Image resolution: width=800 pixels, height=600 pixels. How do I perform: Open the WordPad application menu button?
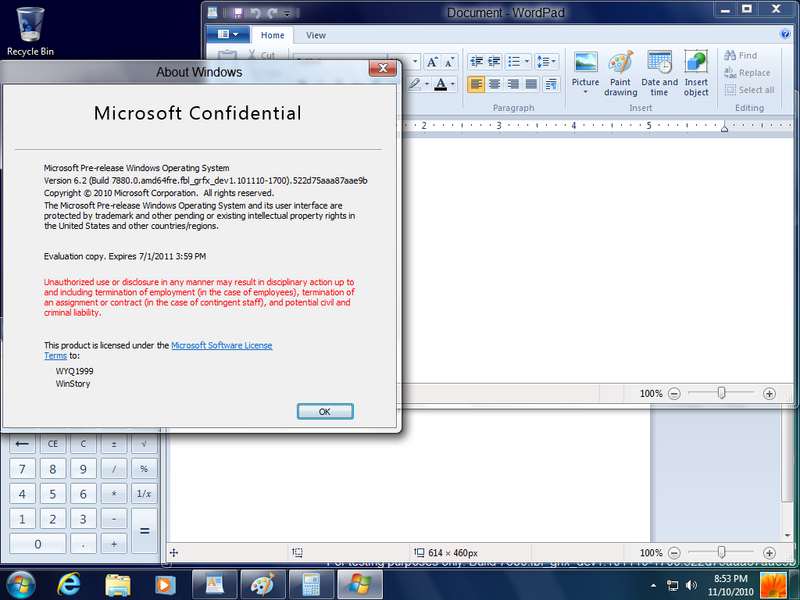coord(228,34)
